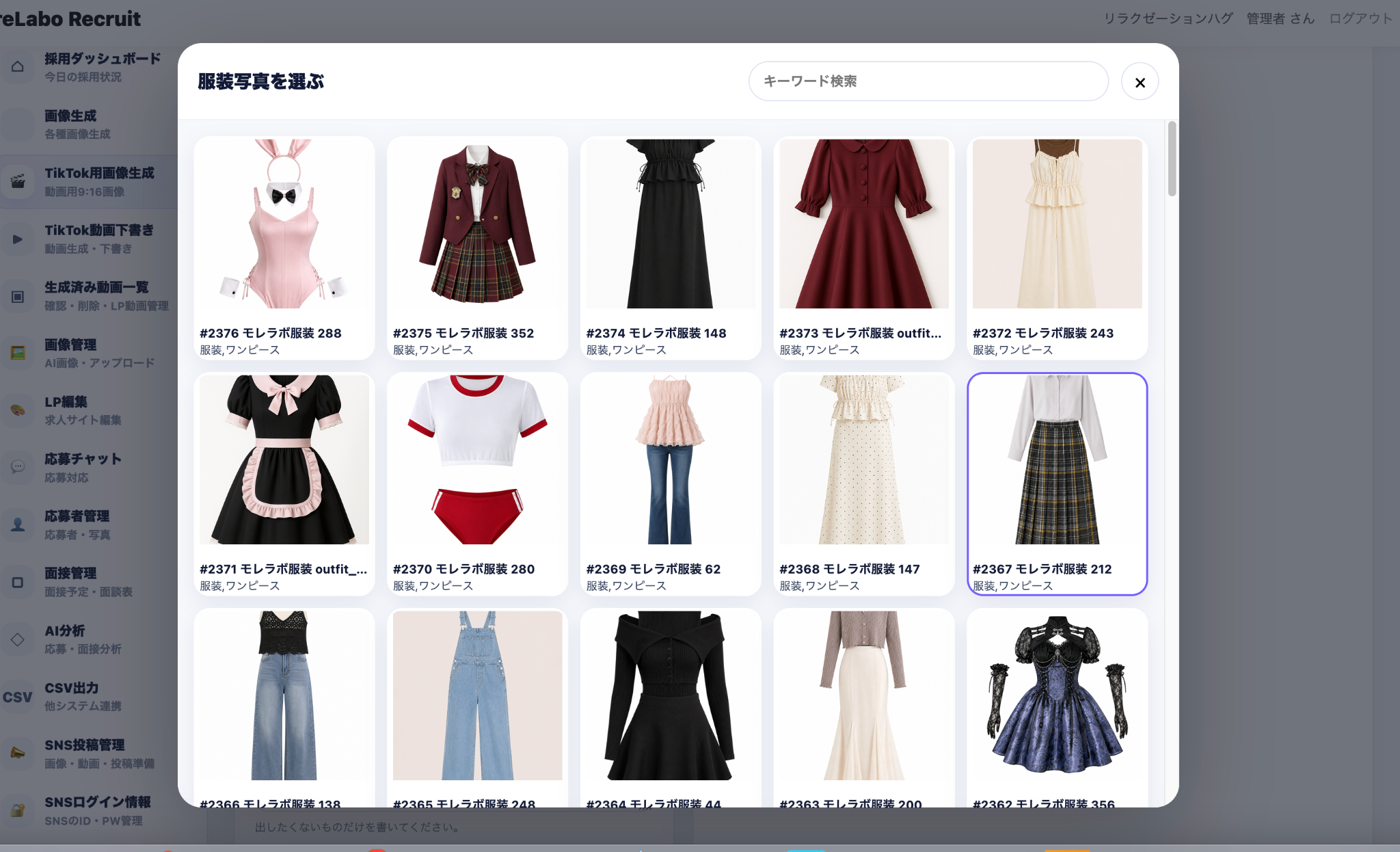Open SNSログイン情報 sidebar entry
This screenshot has height=852, width=1400.
tap(89, 810)
